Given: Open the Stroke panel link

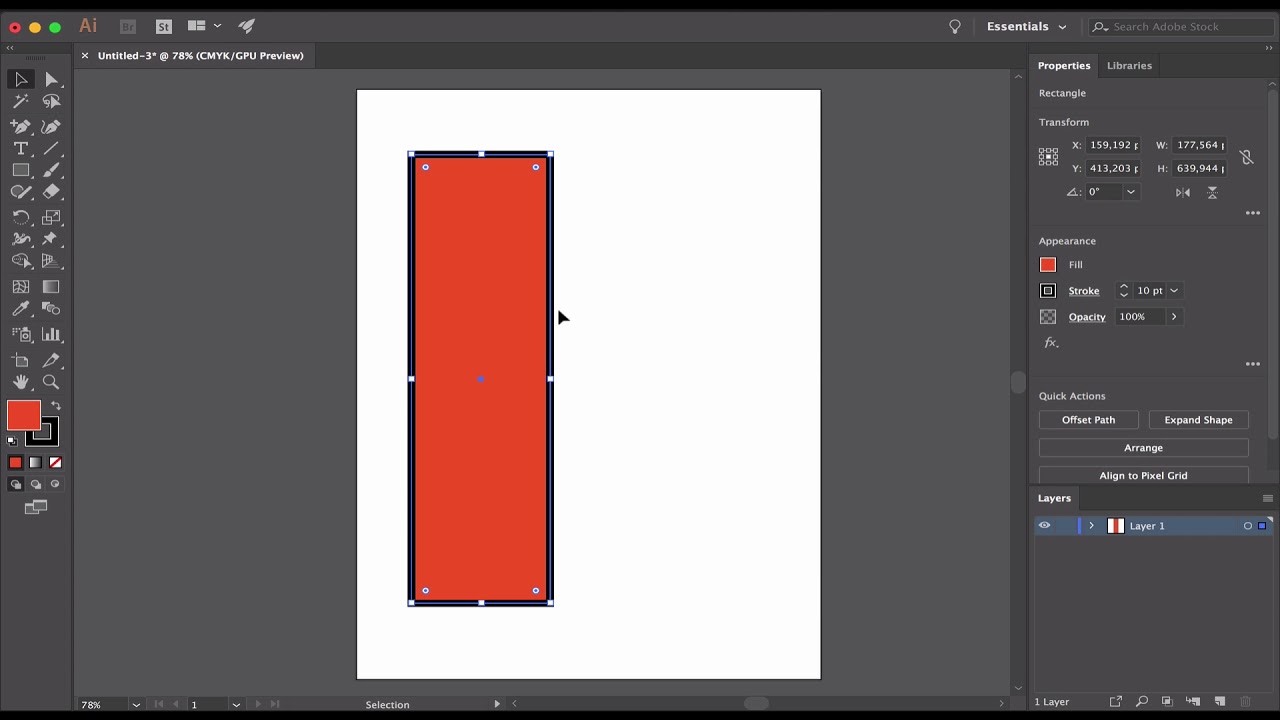Looking at the screenshot, I should point(1083,291).
